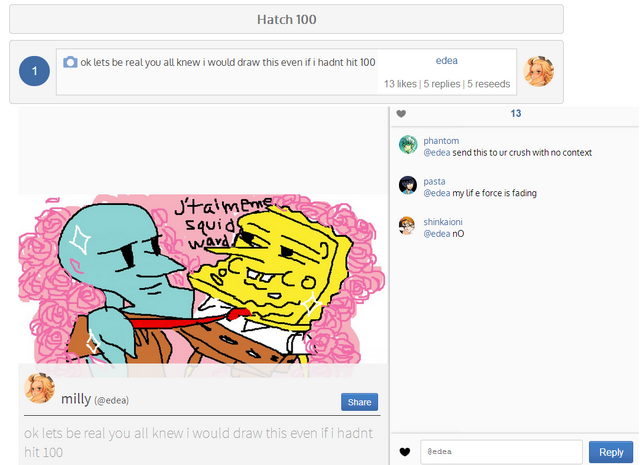The height and width of the screenshot is (465, 640).
Task: Click the blue number 1 rank badge
Action: 34,71
